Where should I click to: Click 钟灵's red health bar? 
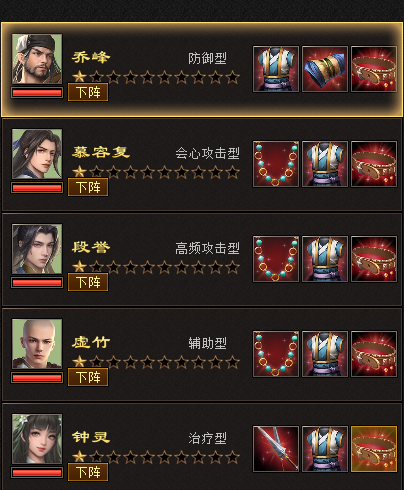coord(37,473)
